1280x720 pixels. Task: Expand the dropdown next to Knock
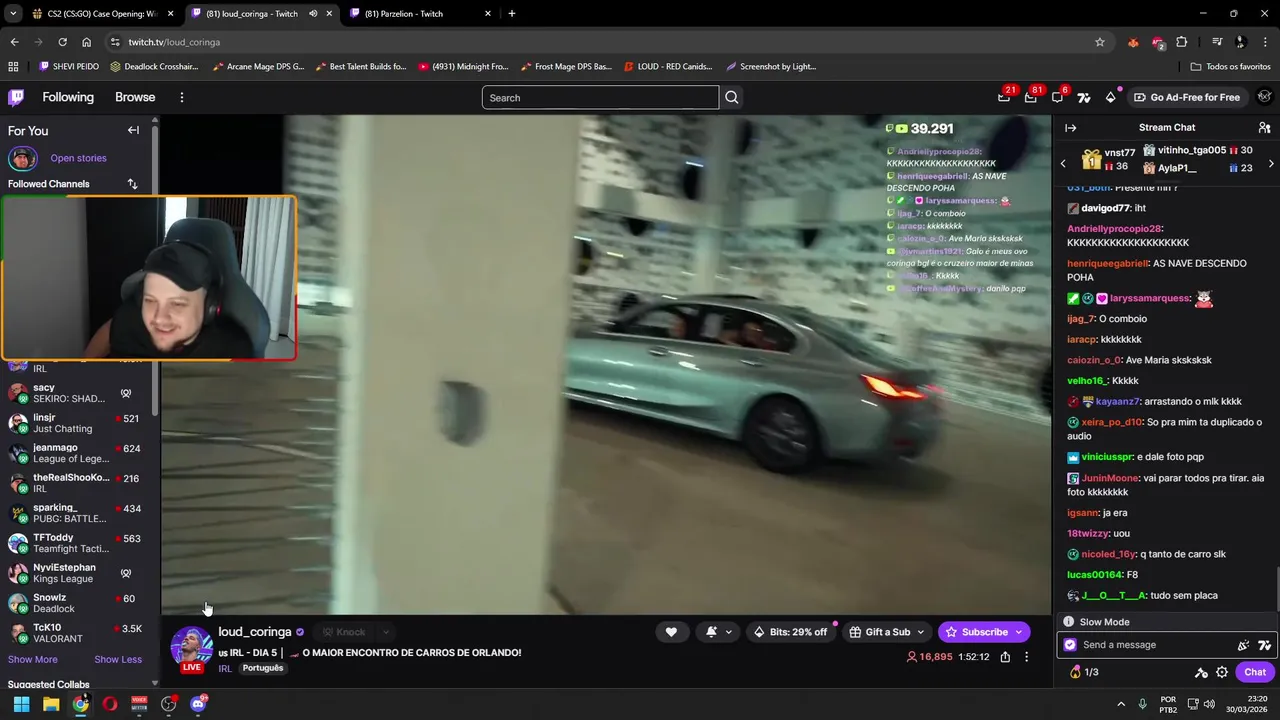tap(385, 632)
